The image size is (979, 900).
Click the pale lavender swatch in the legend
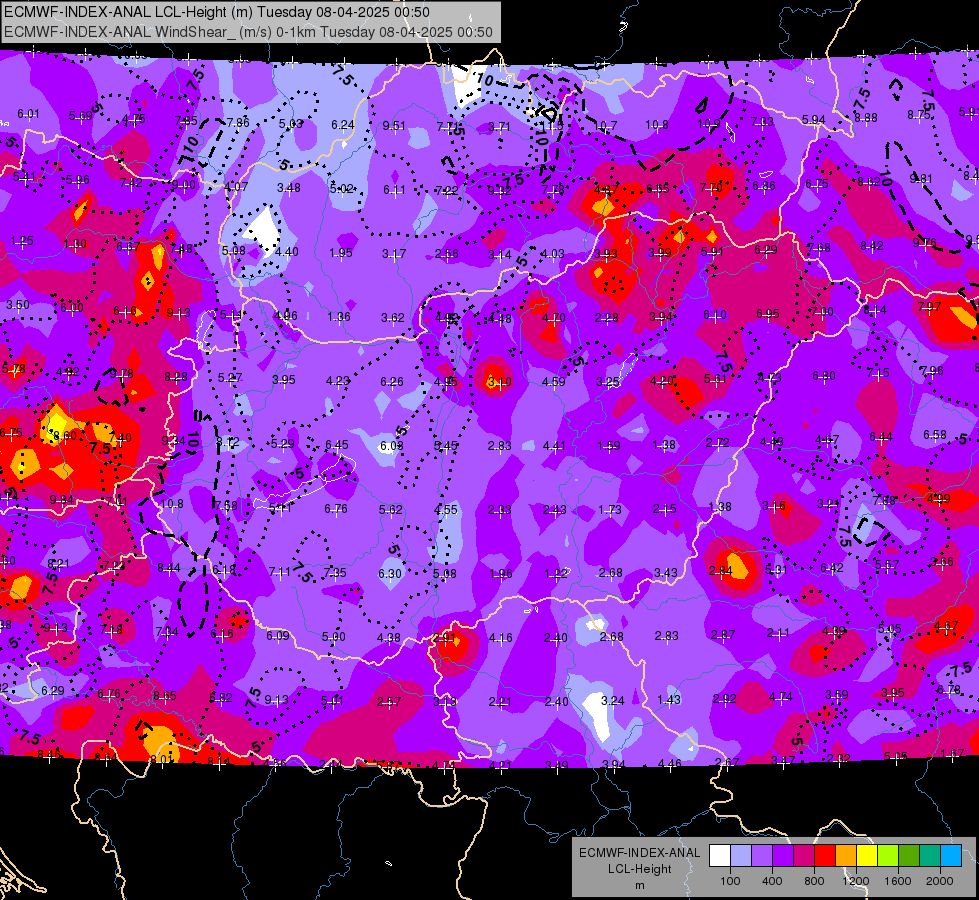tap(740, 855)
